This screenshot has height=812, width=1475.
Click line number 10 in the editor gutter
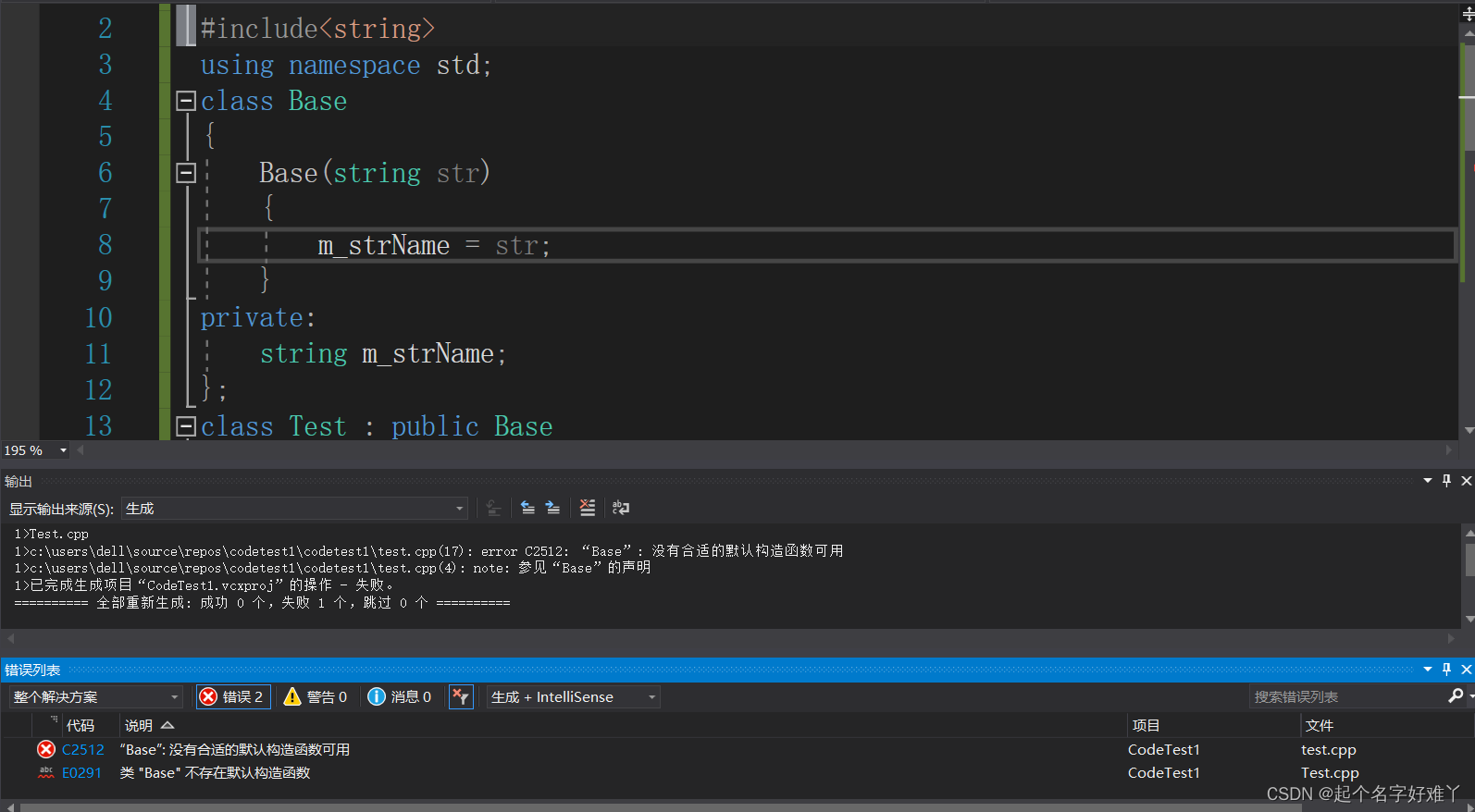pyautogui.click(x=98, y=318)
